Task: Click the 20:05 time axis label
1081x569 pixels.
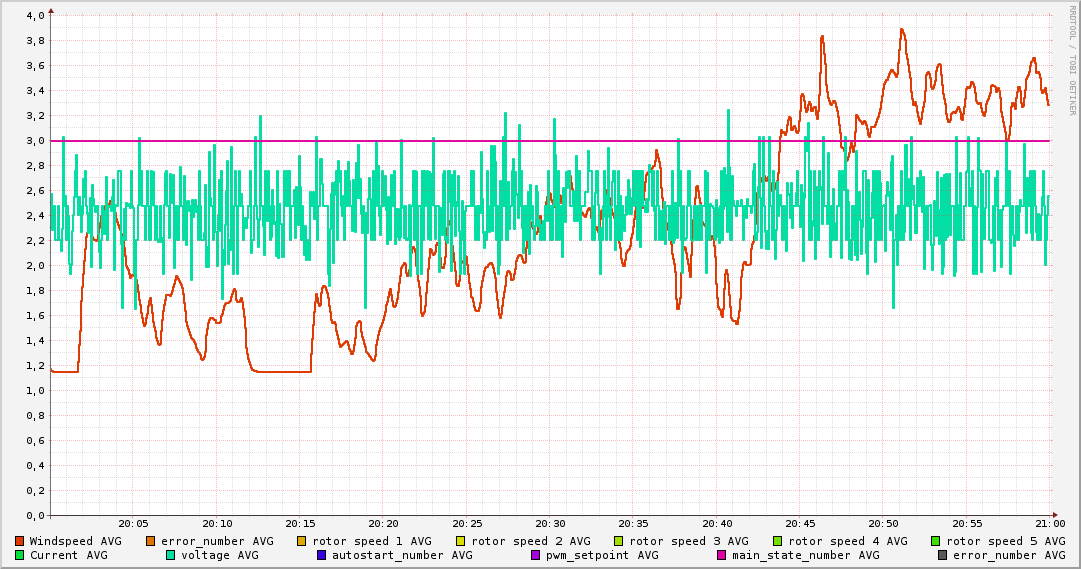Action: 133,523
